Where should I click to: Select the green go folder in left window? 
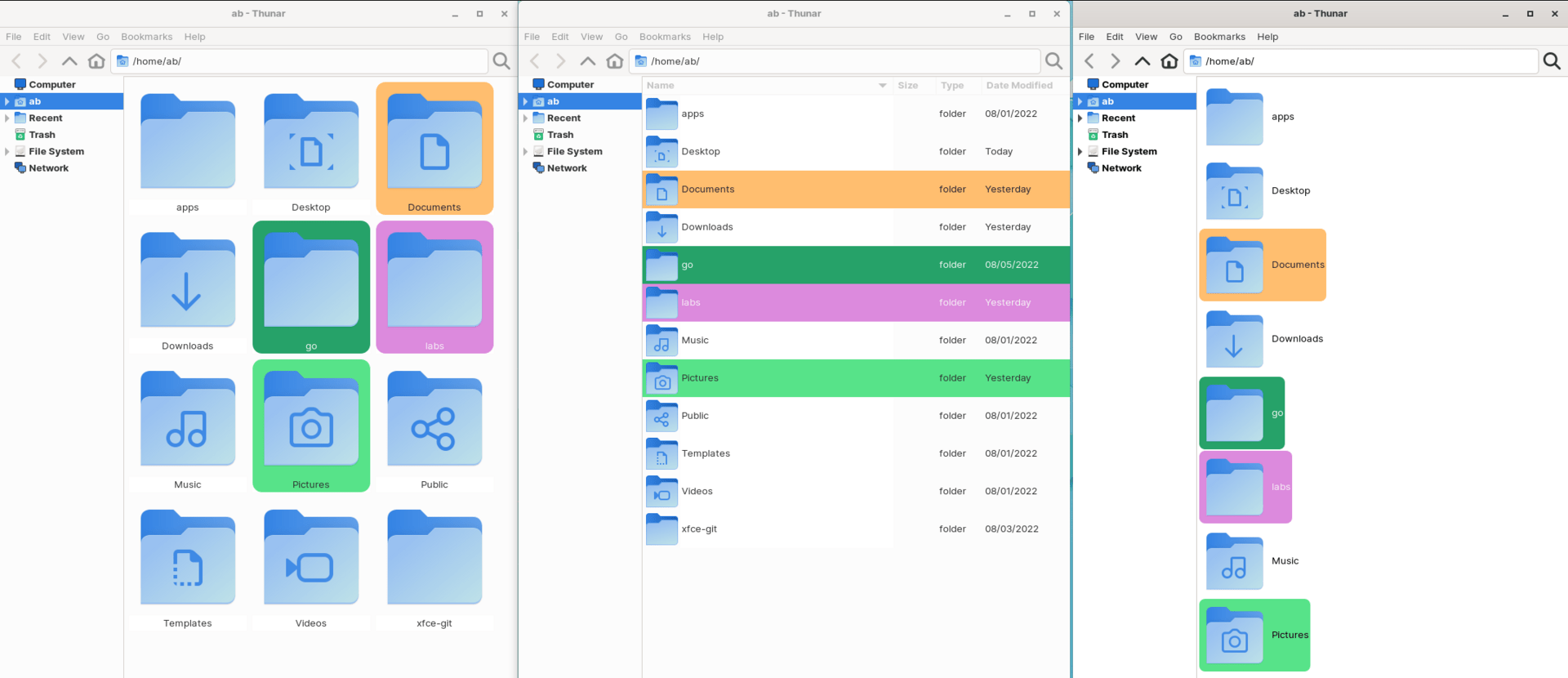click(x=311, y=288)
